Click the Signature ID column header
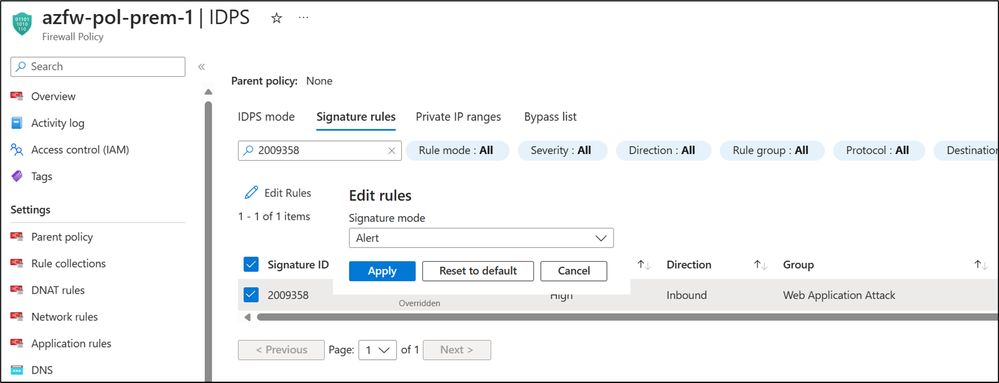Image resolution: width=999 pixels, height=383 pixels. [298, 264]
